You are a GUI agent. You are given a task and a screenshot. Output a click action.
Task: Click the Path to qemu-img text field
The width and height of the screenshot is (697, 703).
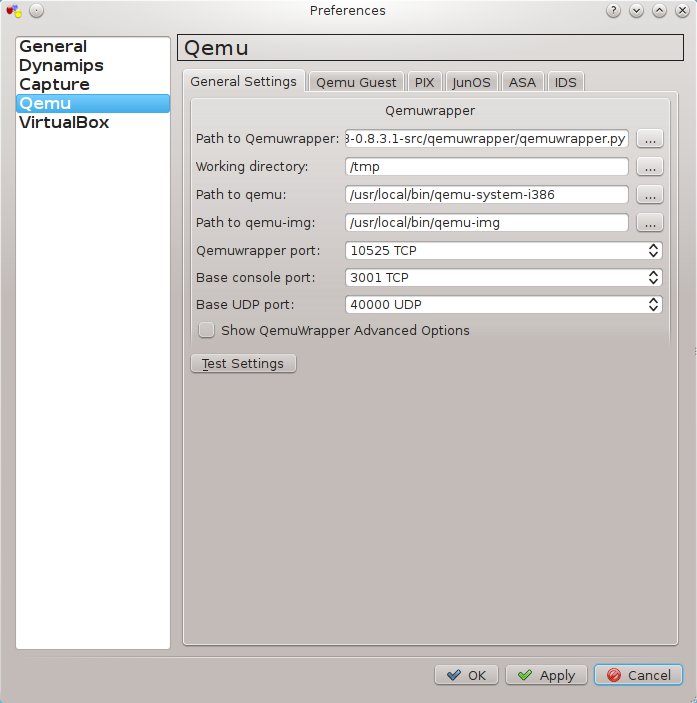[x=486, y=223]
